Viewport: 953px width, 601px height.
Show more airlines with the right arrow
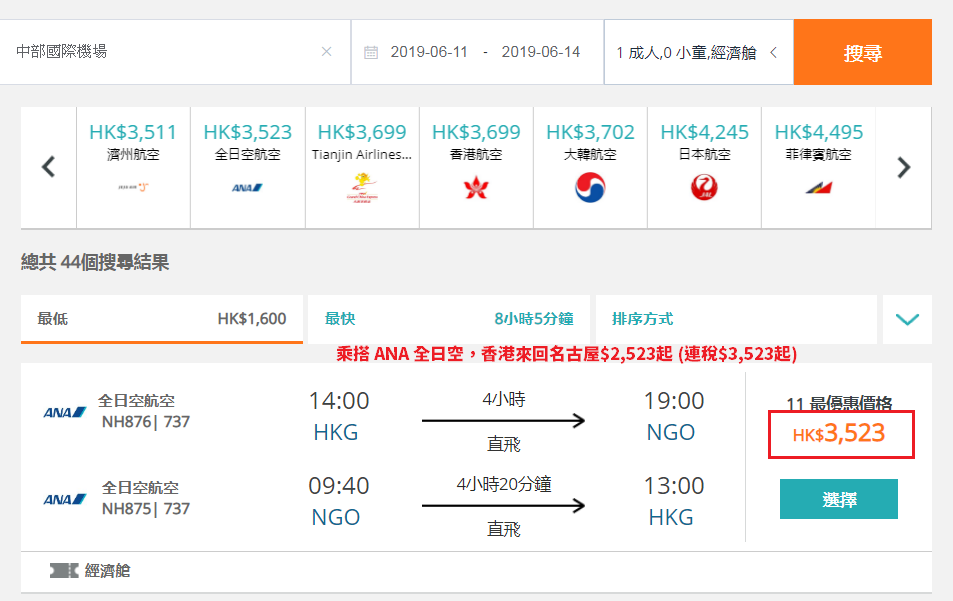pyautogui.click(x=904, y=167)
